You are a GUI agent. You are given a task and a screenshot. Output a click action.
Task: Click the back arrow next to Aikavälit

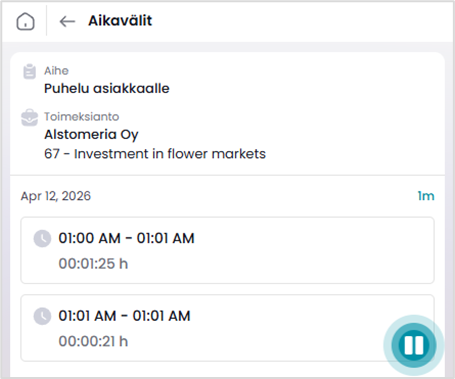click(67, 22)
